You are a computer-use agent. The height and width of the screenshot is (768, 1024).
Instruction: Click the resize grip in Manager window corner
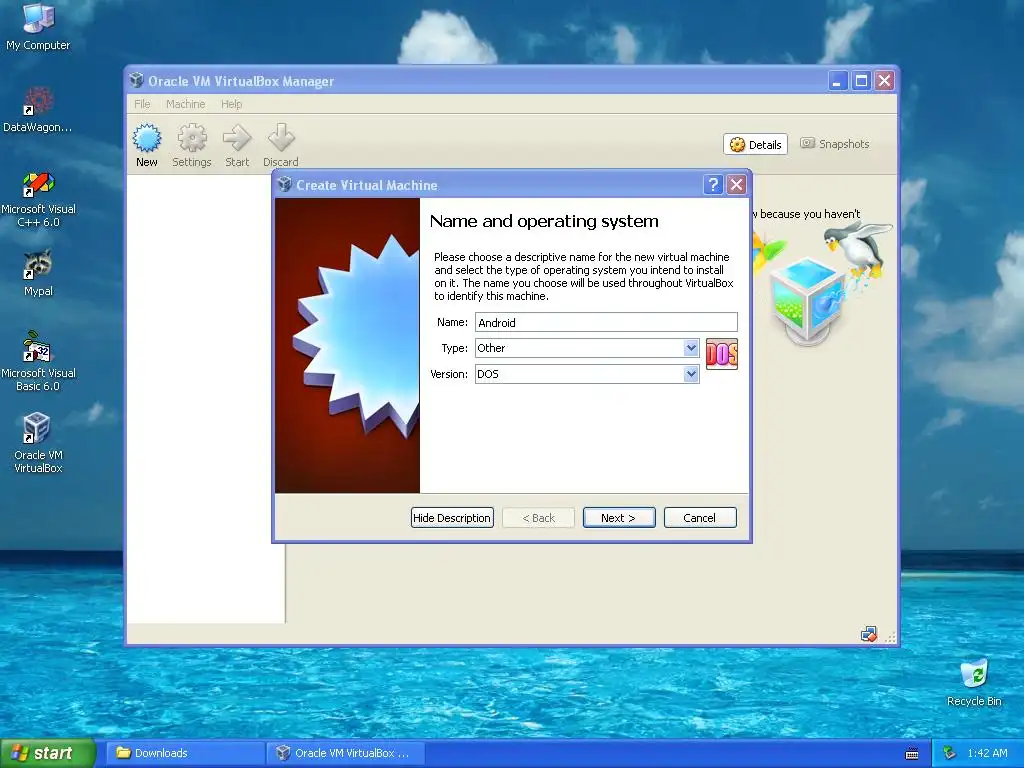(890, 637)
